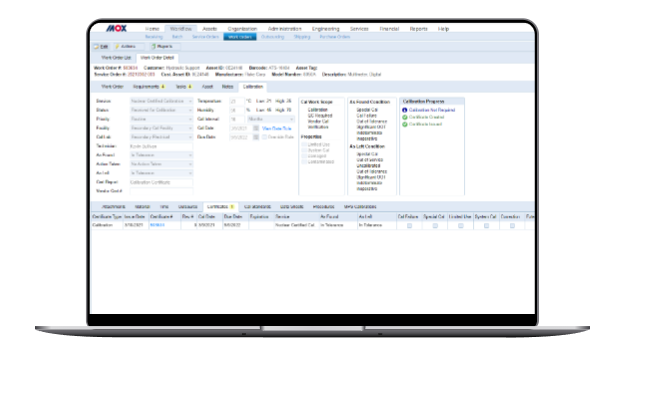Click the MOX logo

pyautogui.click(x=116, y=28)
